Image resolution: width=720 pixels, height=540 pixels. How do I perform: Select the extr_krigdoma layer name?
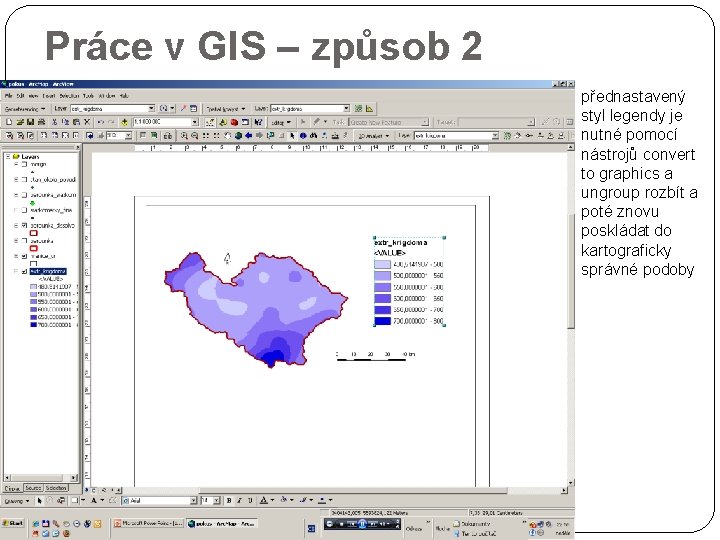[48, 271]
